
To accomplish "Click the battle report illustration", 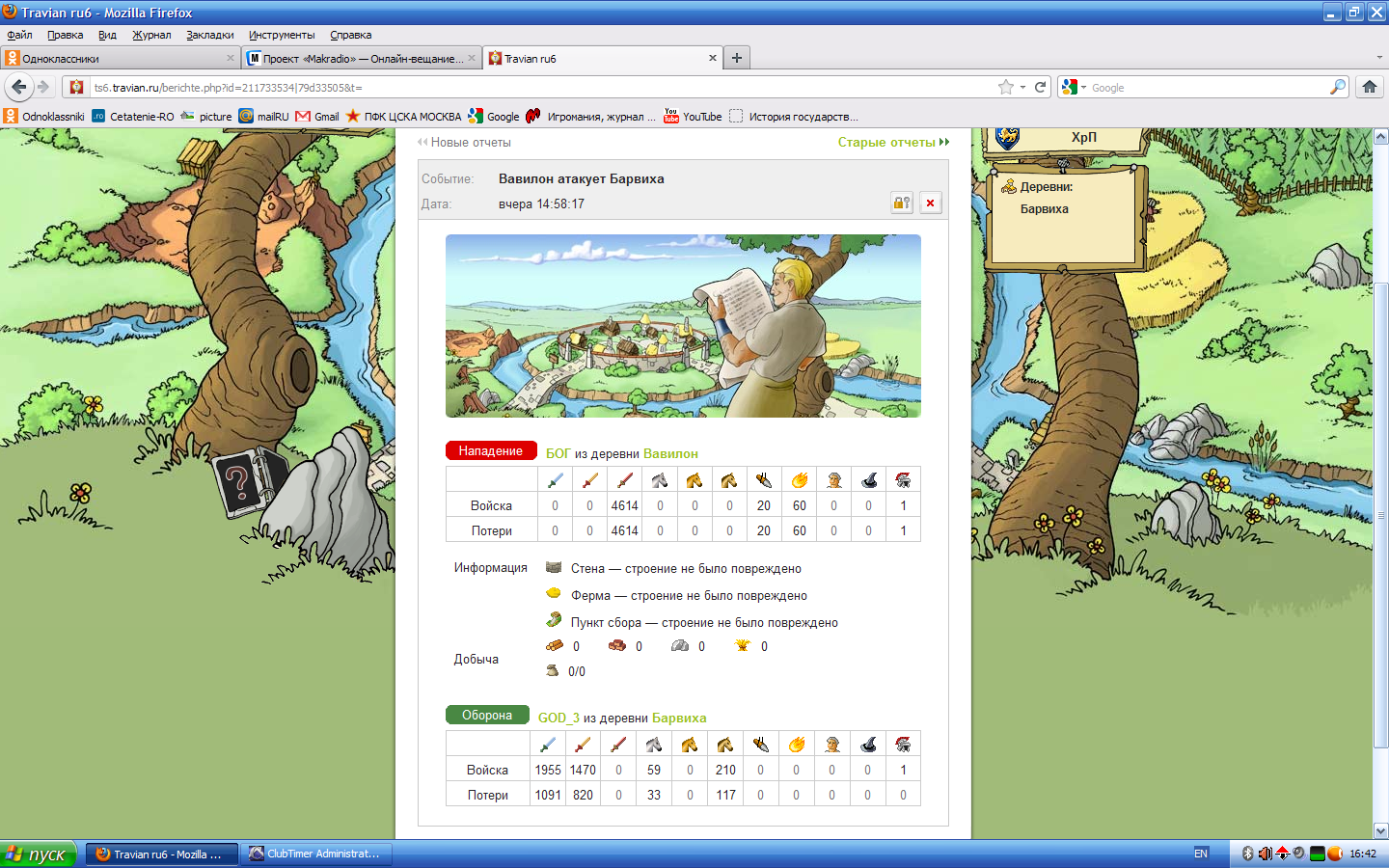I will click(x=683, y=326).
